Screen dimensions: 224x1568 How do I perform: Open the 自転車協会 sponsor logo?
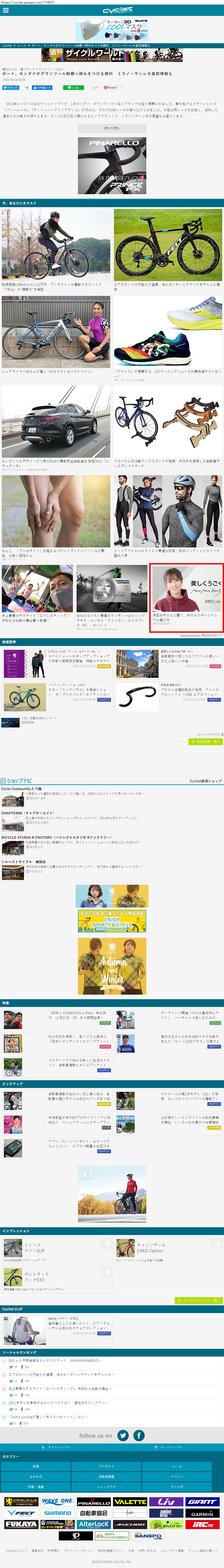[94, 1513]
